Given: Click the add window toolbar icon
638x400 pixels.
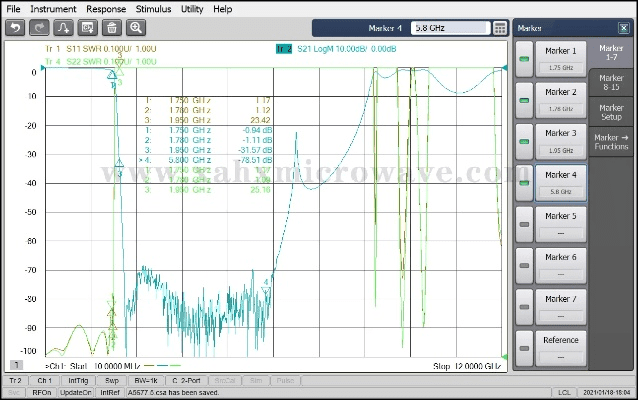Looking at the screenshot, I should (87, 28).
